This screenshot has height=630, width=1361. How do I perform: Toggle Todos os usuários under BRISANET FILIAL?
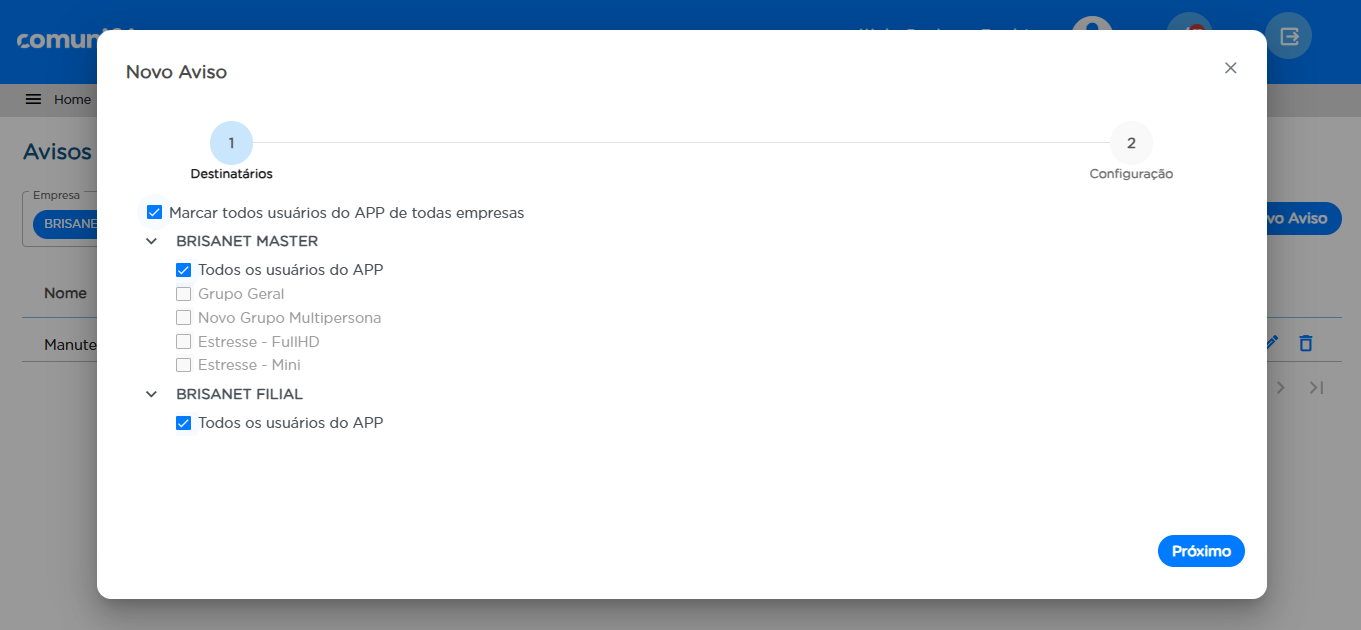183,423
